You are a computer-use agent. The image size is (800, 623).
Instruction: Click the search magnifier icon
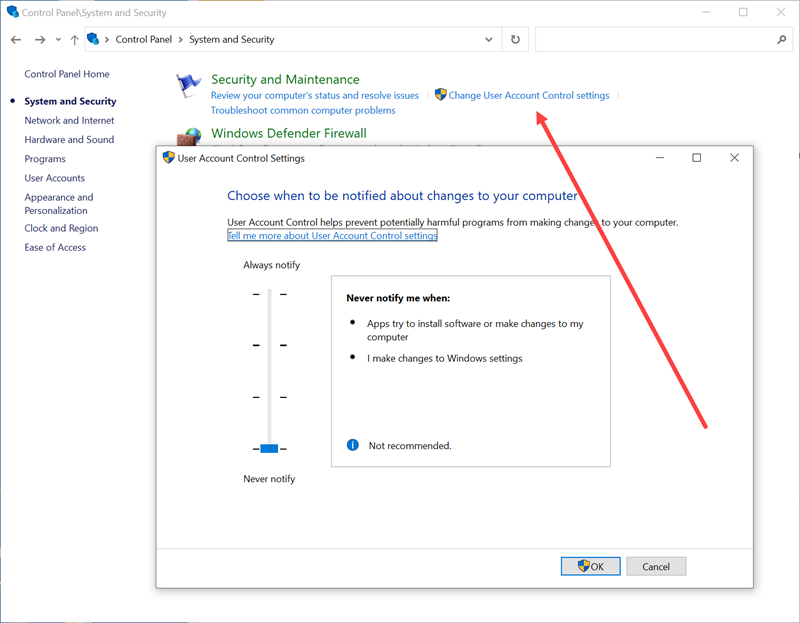coord(781,39)
